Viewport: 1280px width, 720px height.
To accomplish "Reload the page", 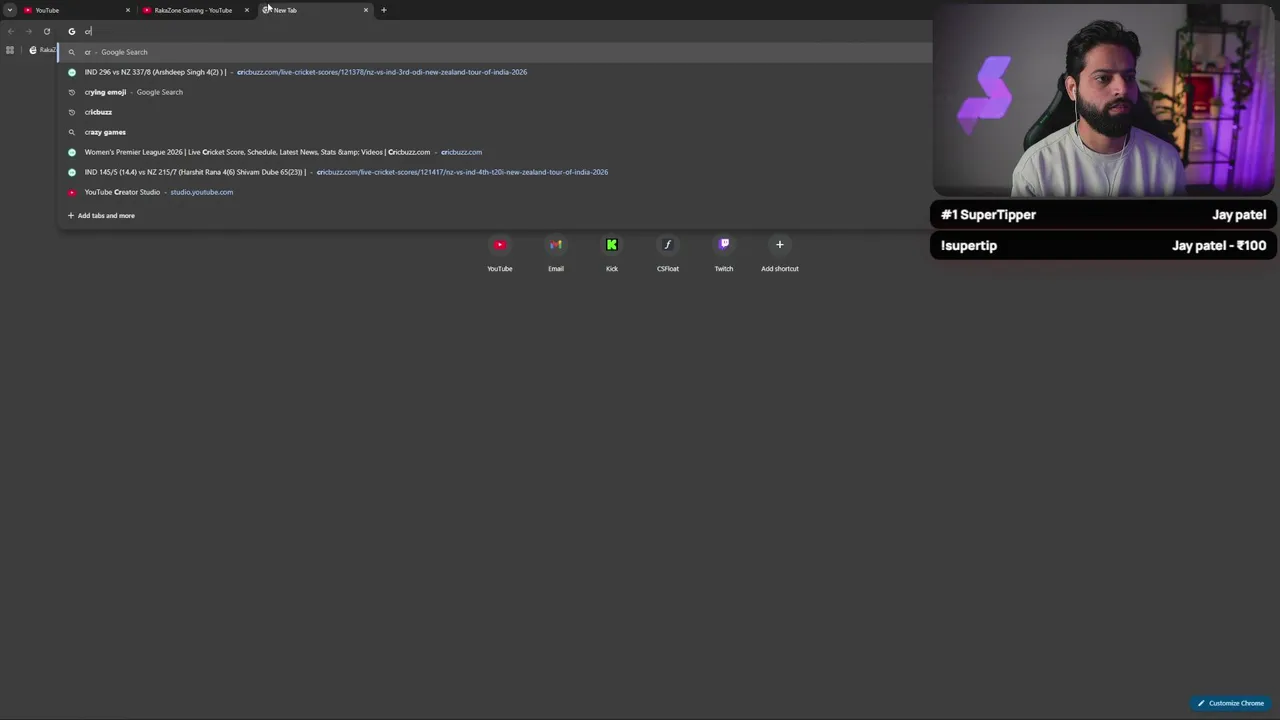I will pyautogui.click(x=47, y=31).
